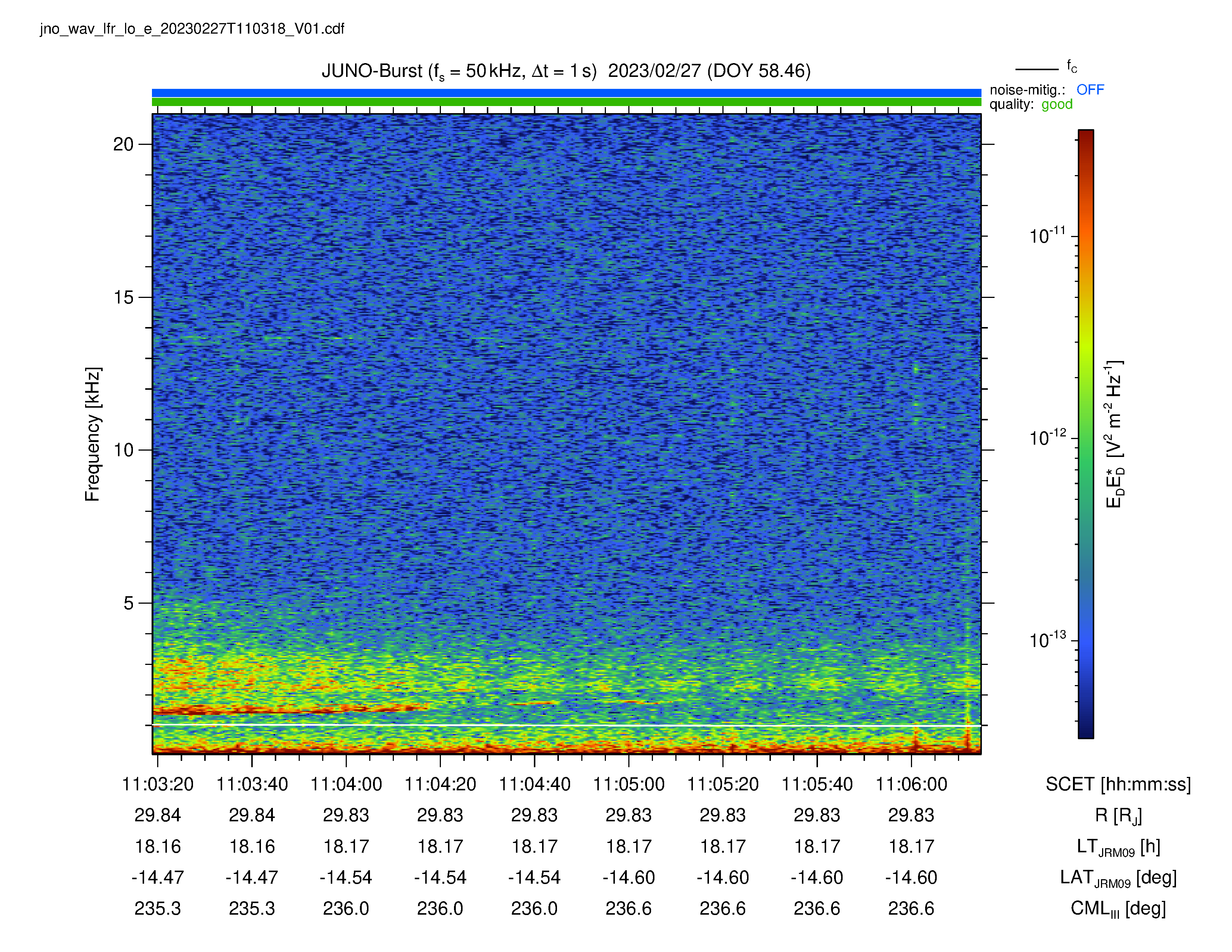Click the LAT JRM09 [deg] row label
1232x952 pixels.
1118,878
